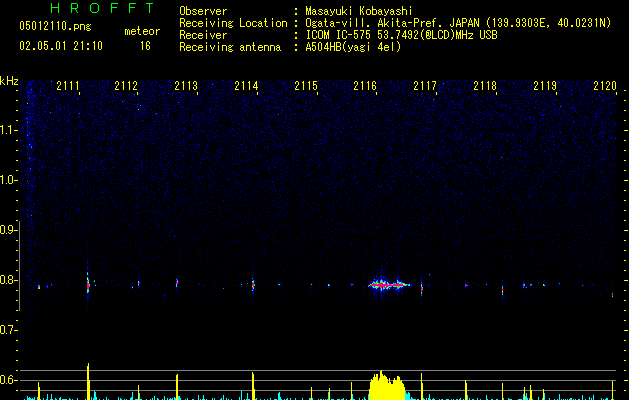Click the 1.0 kHz axis label

pyautogui.click(x=8, y=180)
